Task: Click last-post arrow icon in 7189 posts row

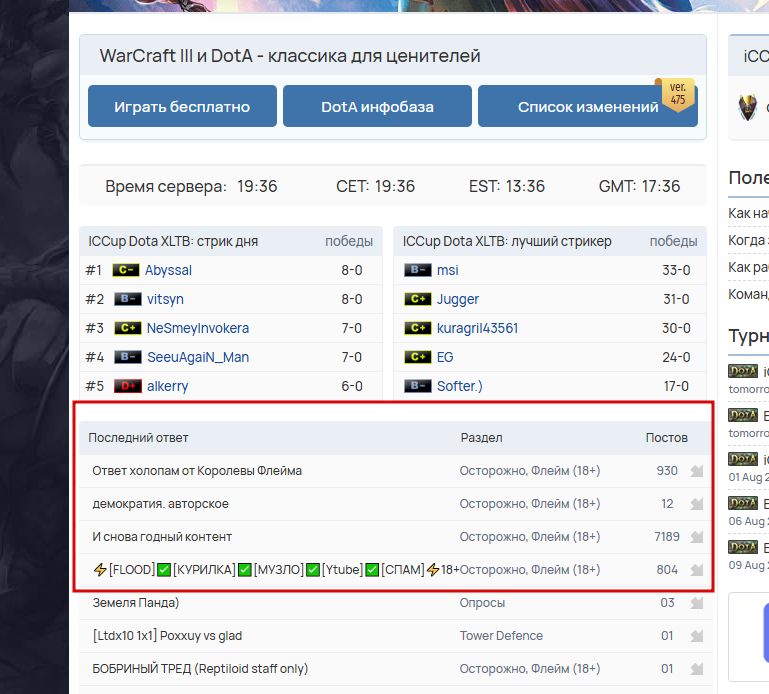Action: click(696, 537)
